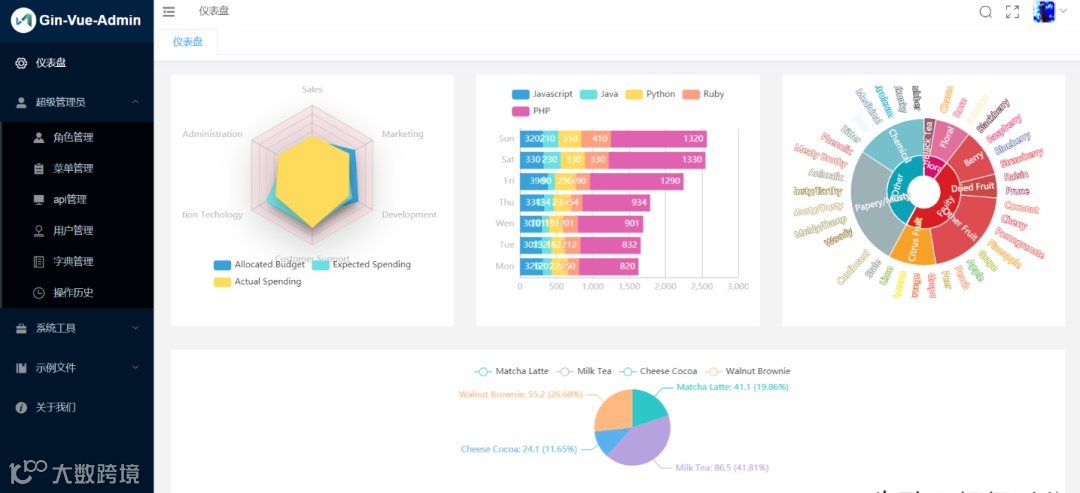Toggle the Walnut Brownie legend entry
Viewport: 1080px width, 493px height.
(748, 371)
